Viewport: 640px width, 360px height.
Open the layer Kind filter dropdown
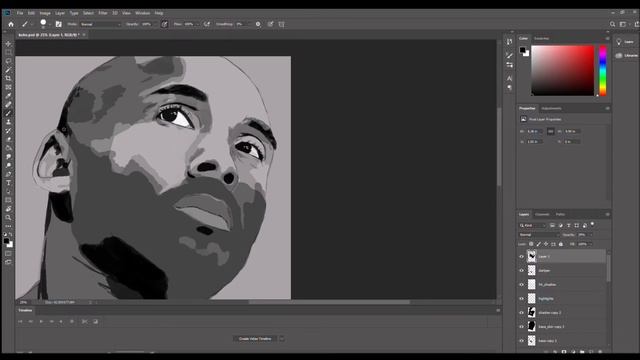pos(532,225)
